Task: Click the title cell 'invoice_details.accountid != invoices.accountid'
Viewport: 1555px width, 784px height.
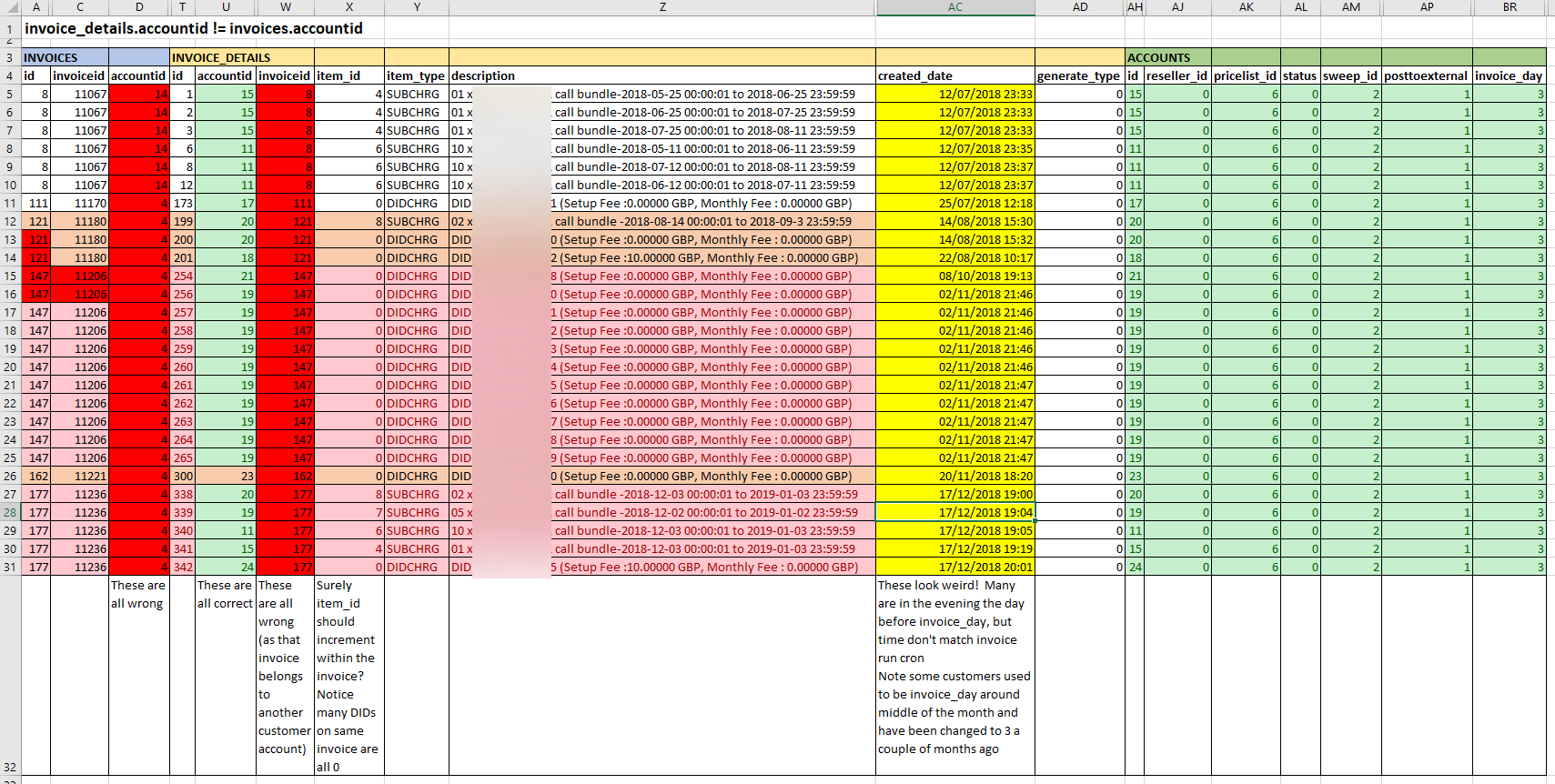Action: (x=194, y=28)
